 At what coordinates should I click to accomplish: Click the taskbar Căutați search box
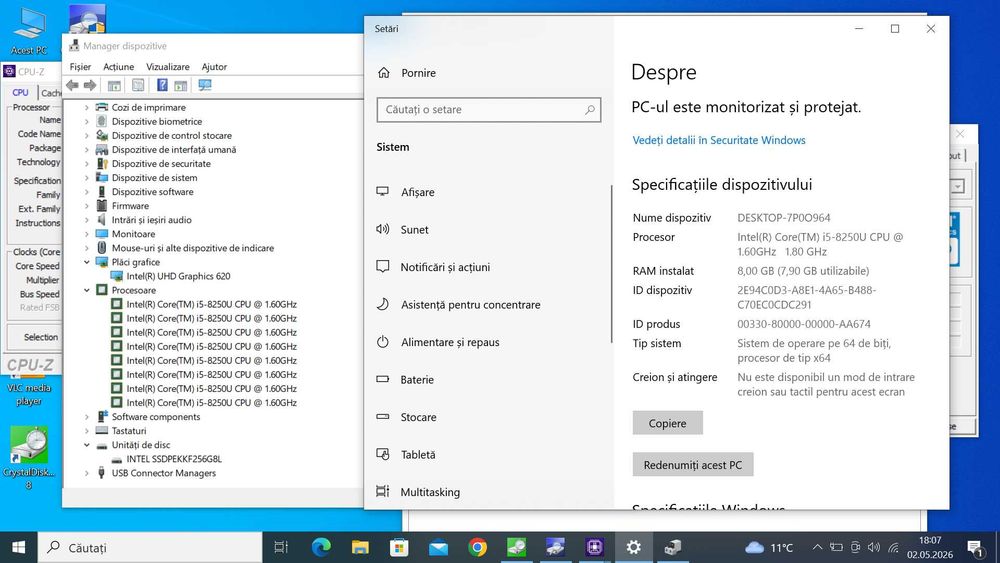(150, 547)
